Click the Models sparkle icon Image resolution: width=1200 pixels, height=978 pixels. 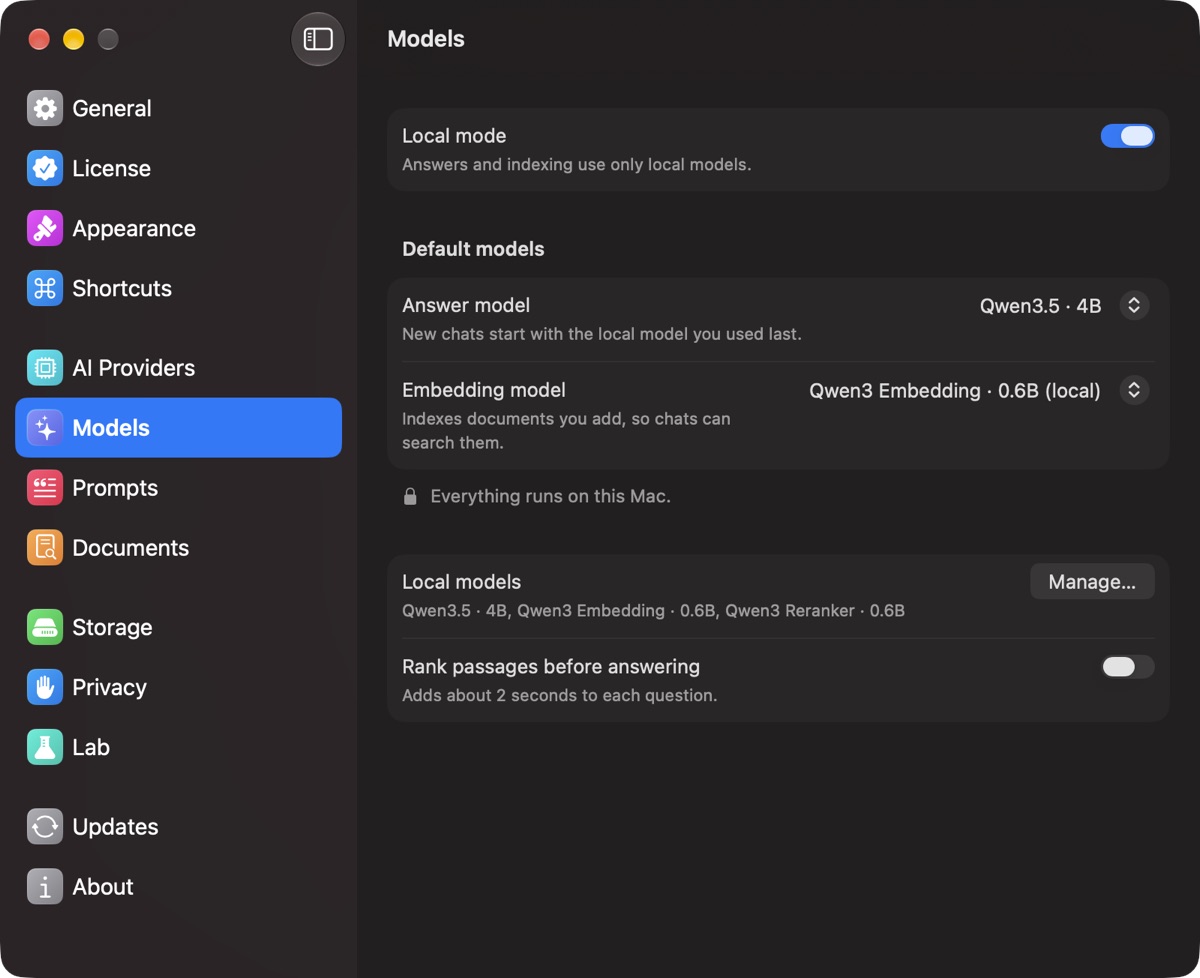click(45, 428)
